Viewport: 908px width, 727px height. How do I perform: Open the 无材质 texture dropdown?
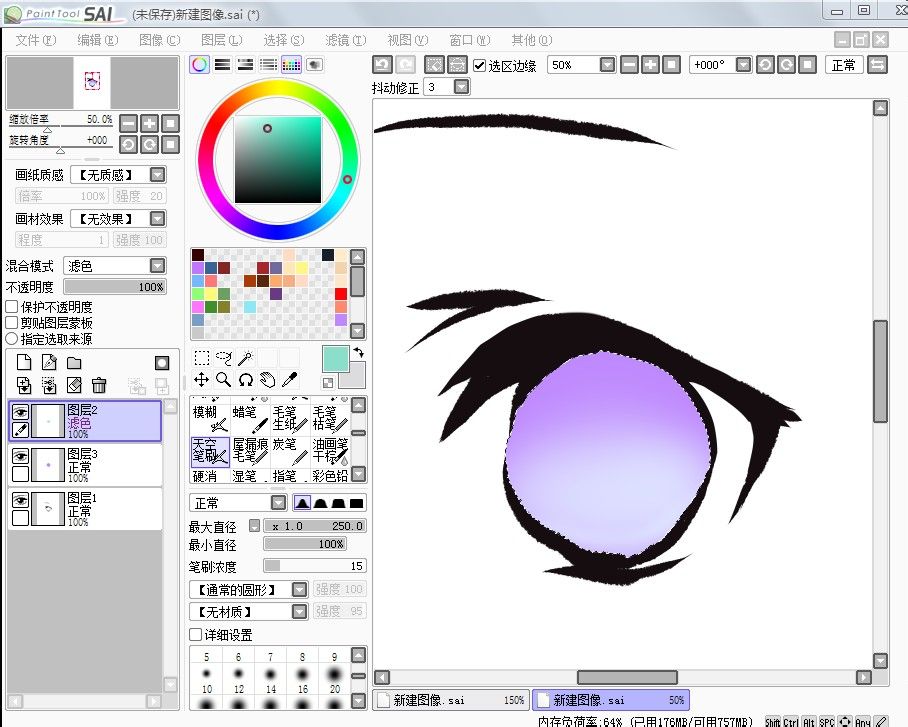(299, 612)
